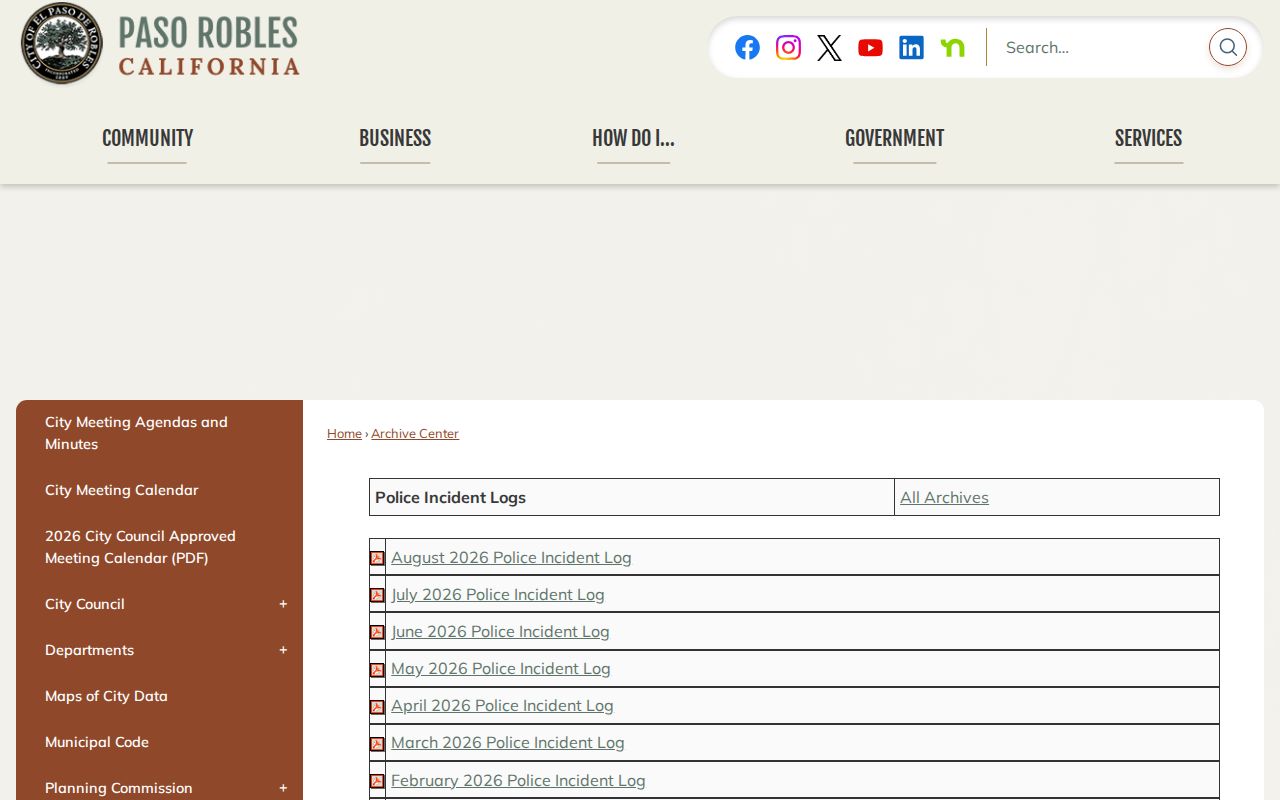Go to Archive Center breadcrumb

(415, 433)
